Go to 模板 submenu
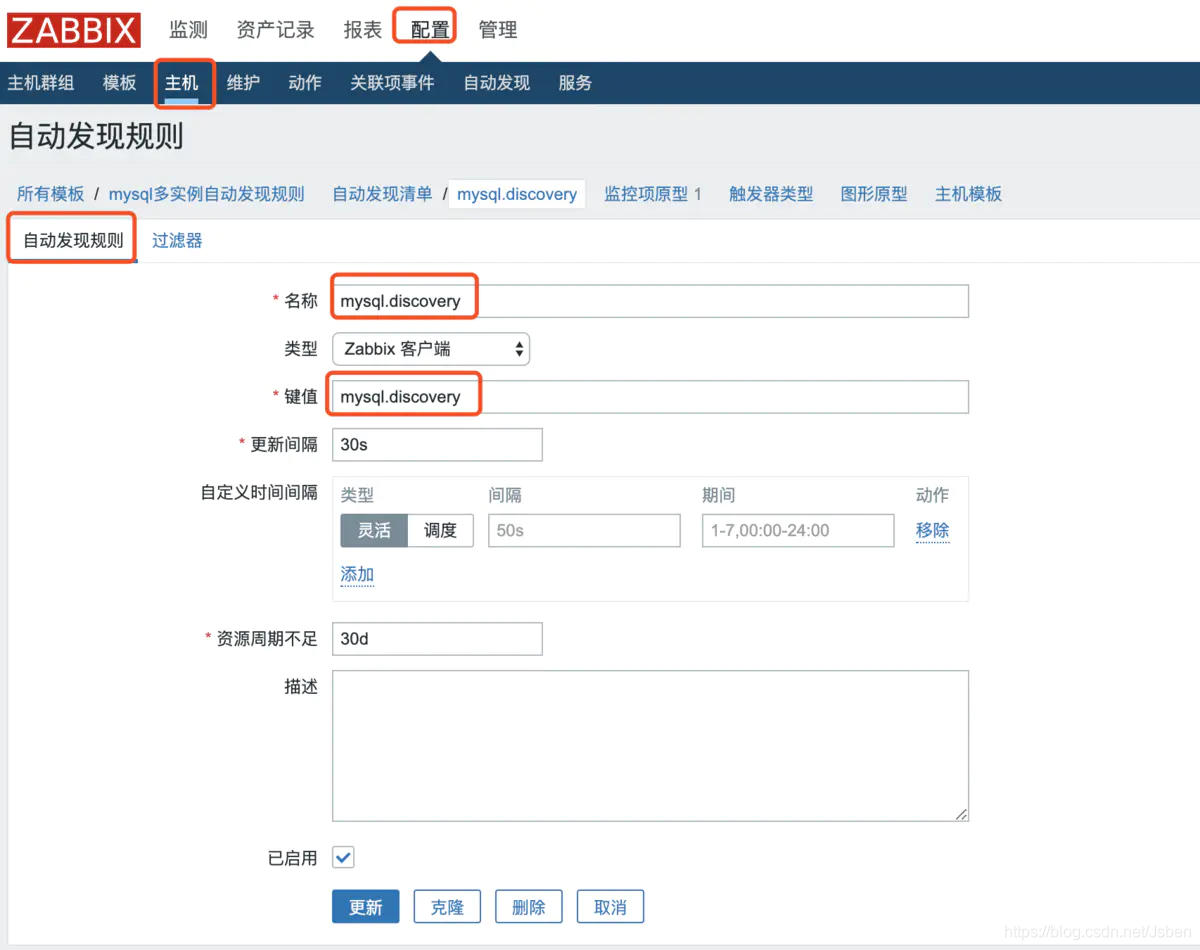Image resolution: width=1200 pixels, height=950 pixels. [x=119, y=83]
